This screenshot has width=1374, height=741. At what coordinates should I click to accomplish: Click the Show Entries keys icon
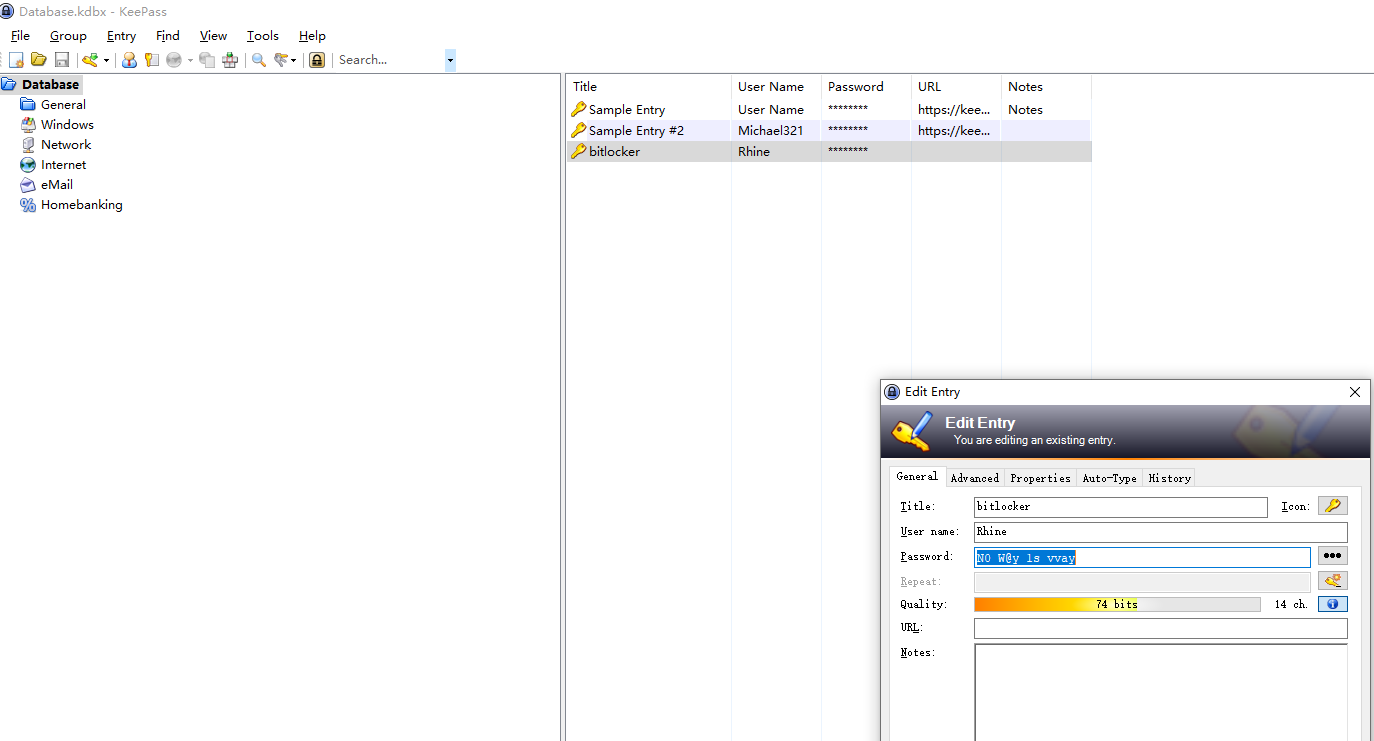(x=282, y=60)
